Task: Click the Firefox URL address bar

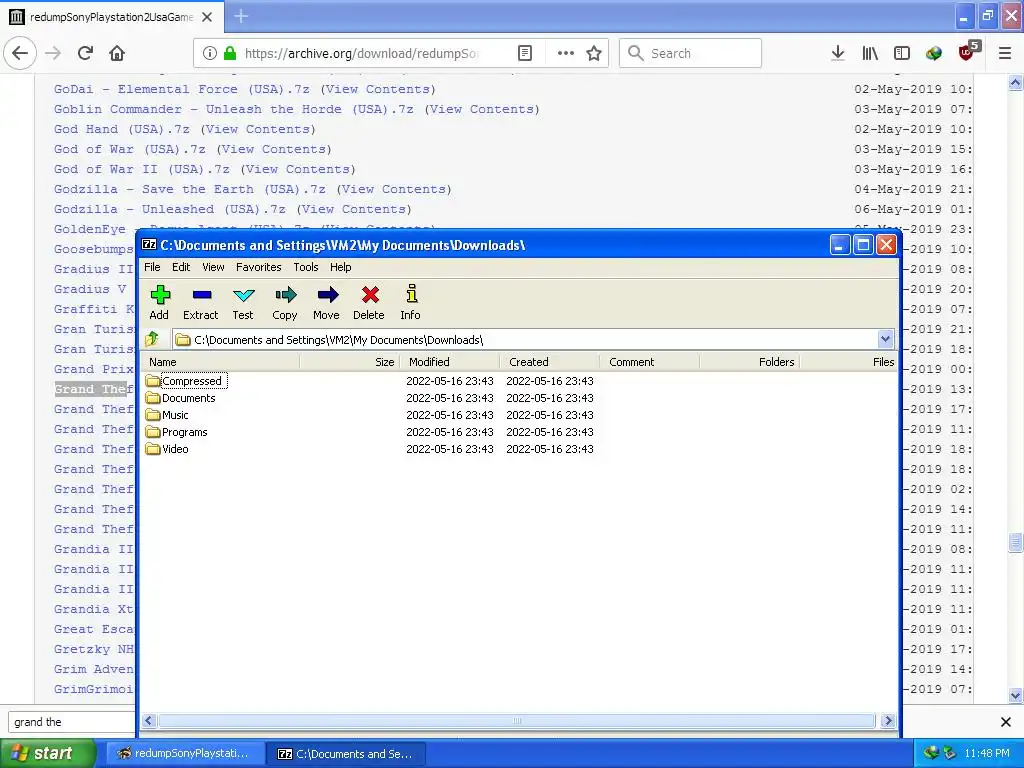Action: click(362, 53)
